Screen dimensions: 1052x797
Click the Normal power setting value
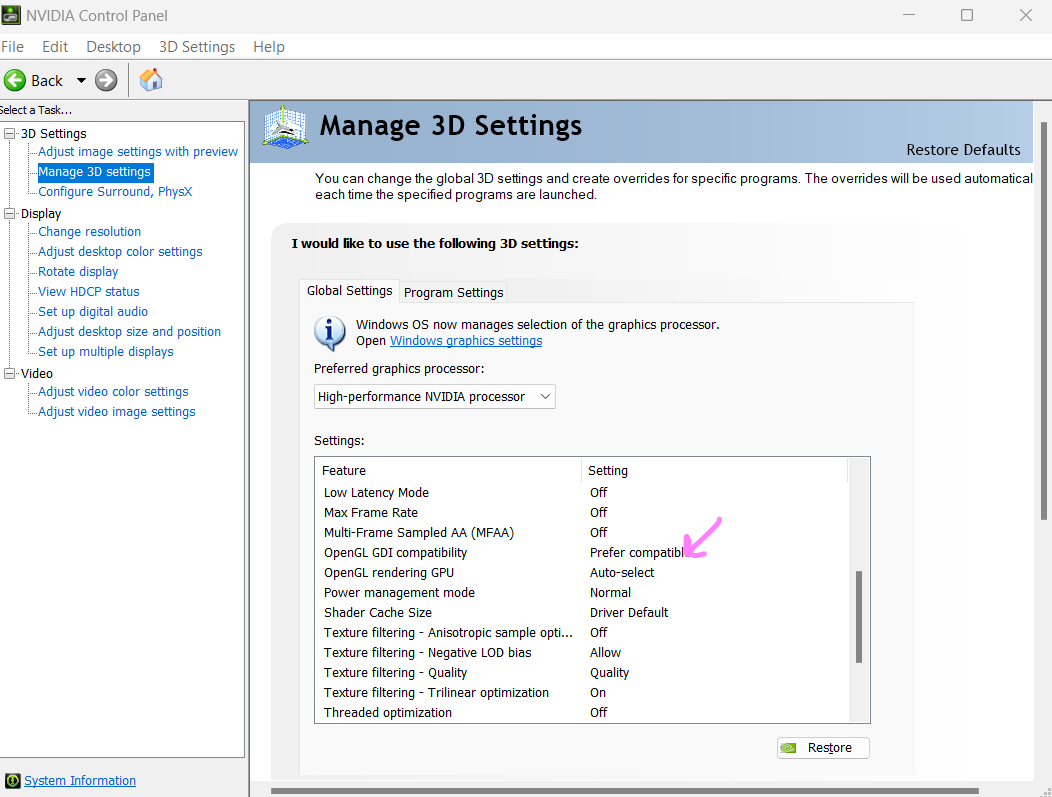(x=610, y=592)
